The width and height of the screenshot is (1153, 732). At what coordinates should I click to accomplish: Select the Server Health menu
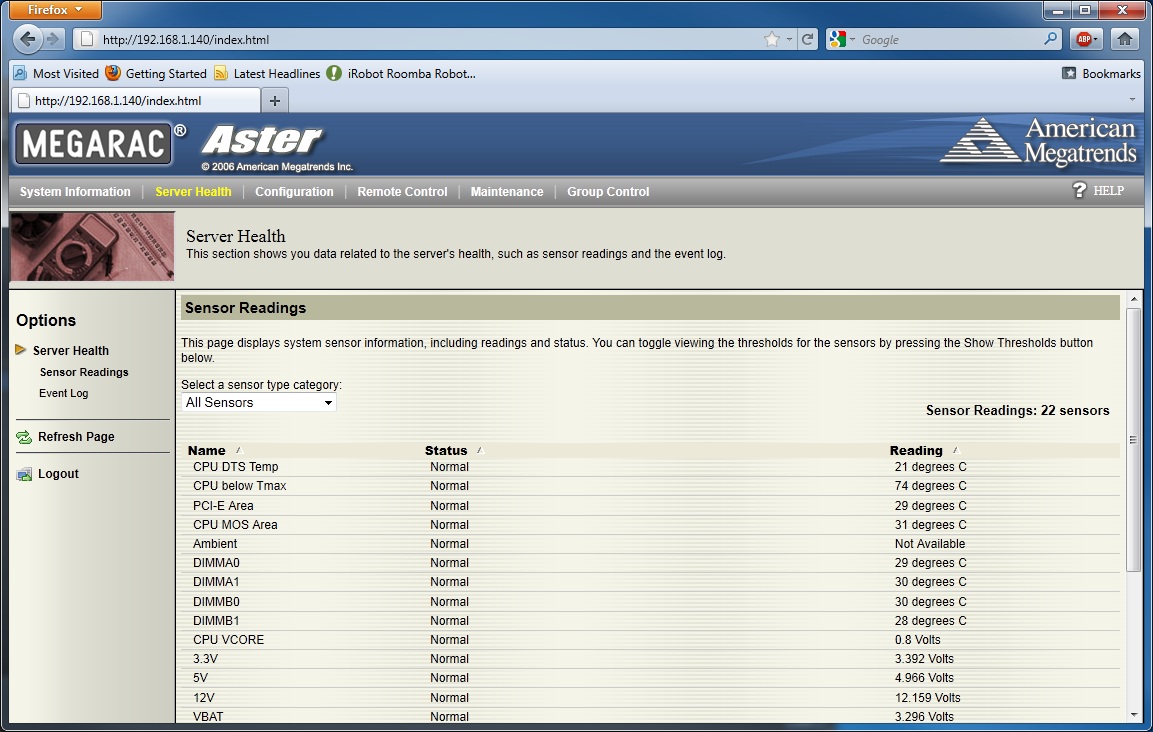coord(193,191)
